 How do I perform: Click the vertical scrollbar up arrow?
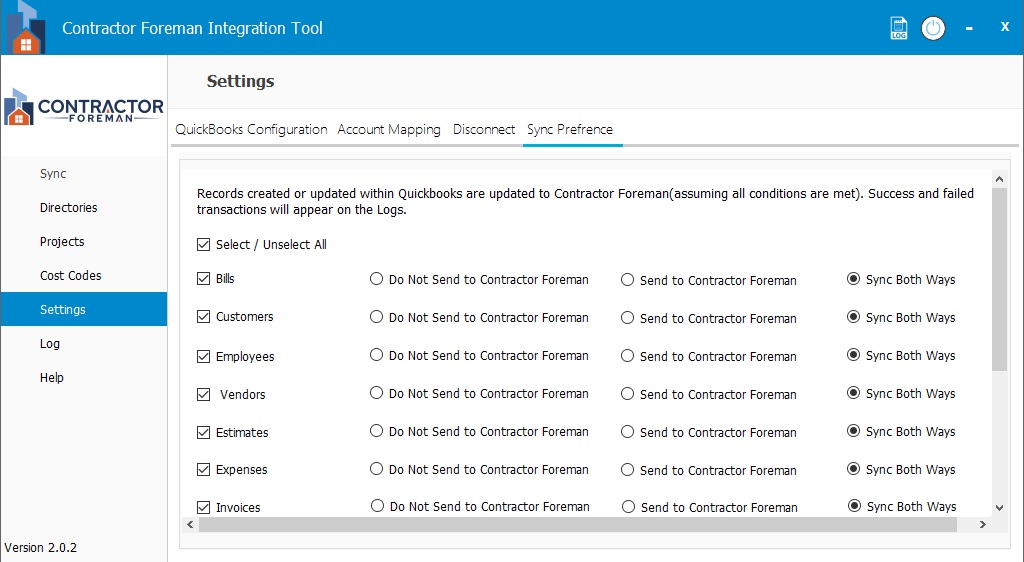pos(999,179)
